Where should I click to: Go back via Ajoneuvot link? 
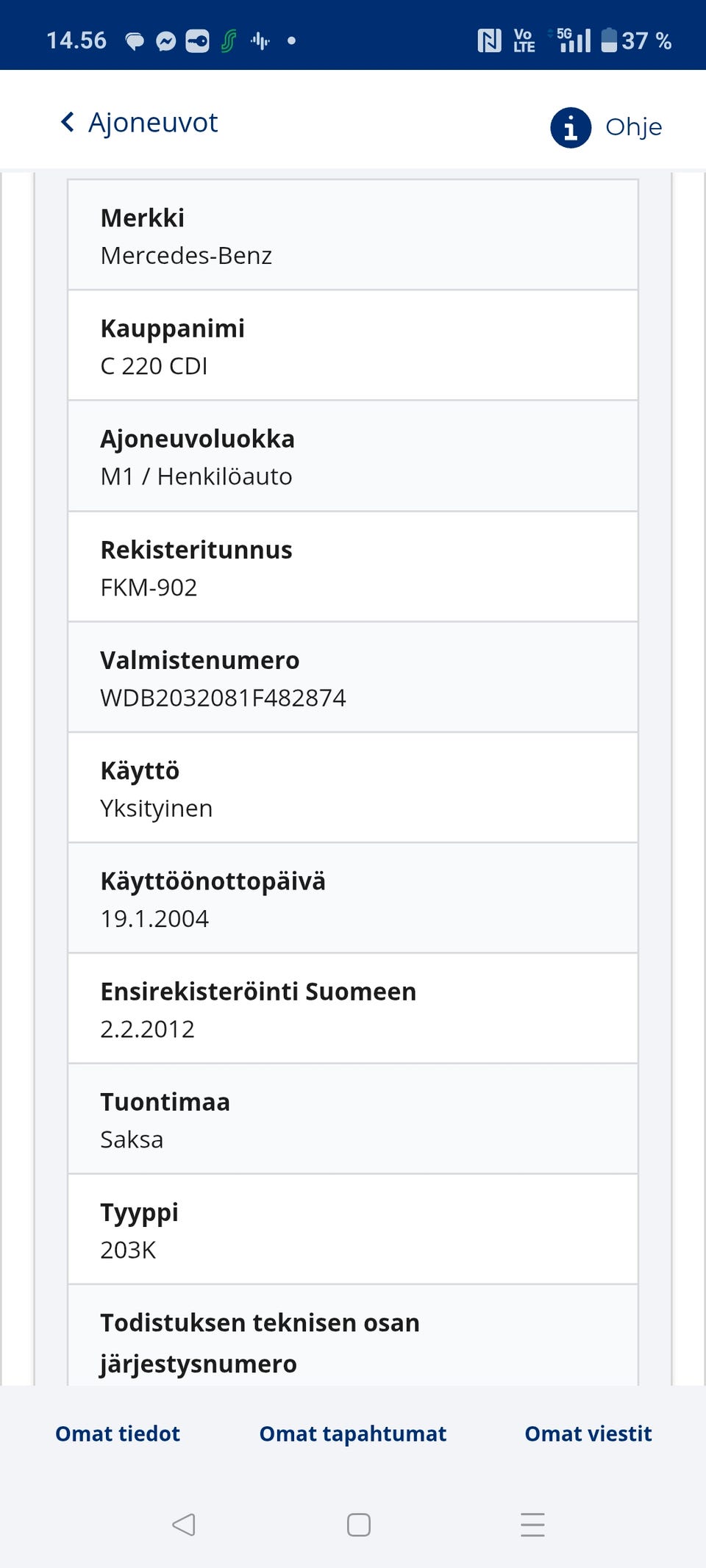point(153,123)
